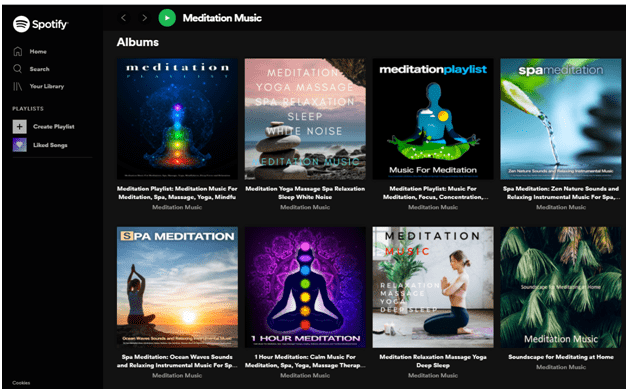Click title 'Spa Meditation: Zen Nature Sounds'

(x=561, y=193)
